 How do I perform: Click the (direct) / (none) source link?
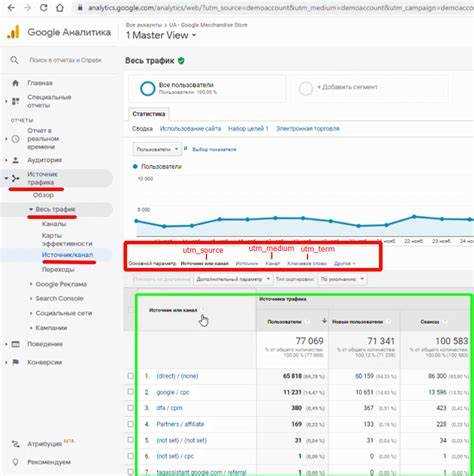pyautogui.click(x=177, y=376)
